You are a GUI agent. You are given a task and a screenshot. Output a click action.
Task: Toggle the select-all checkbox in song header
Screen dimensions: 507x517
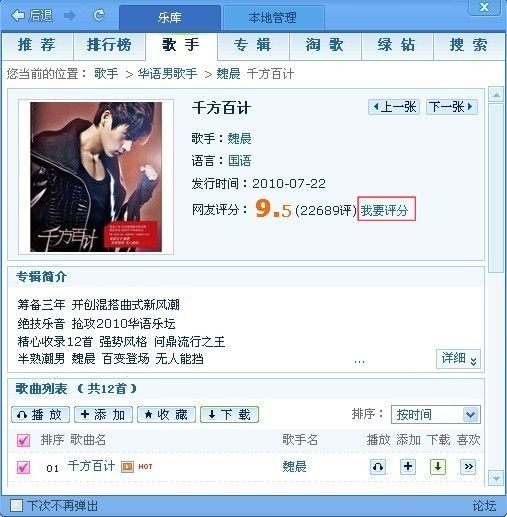[23, 440]
